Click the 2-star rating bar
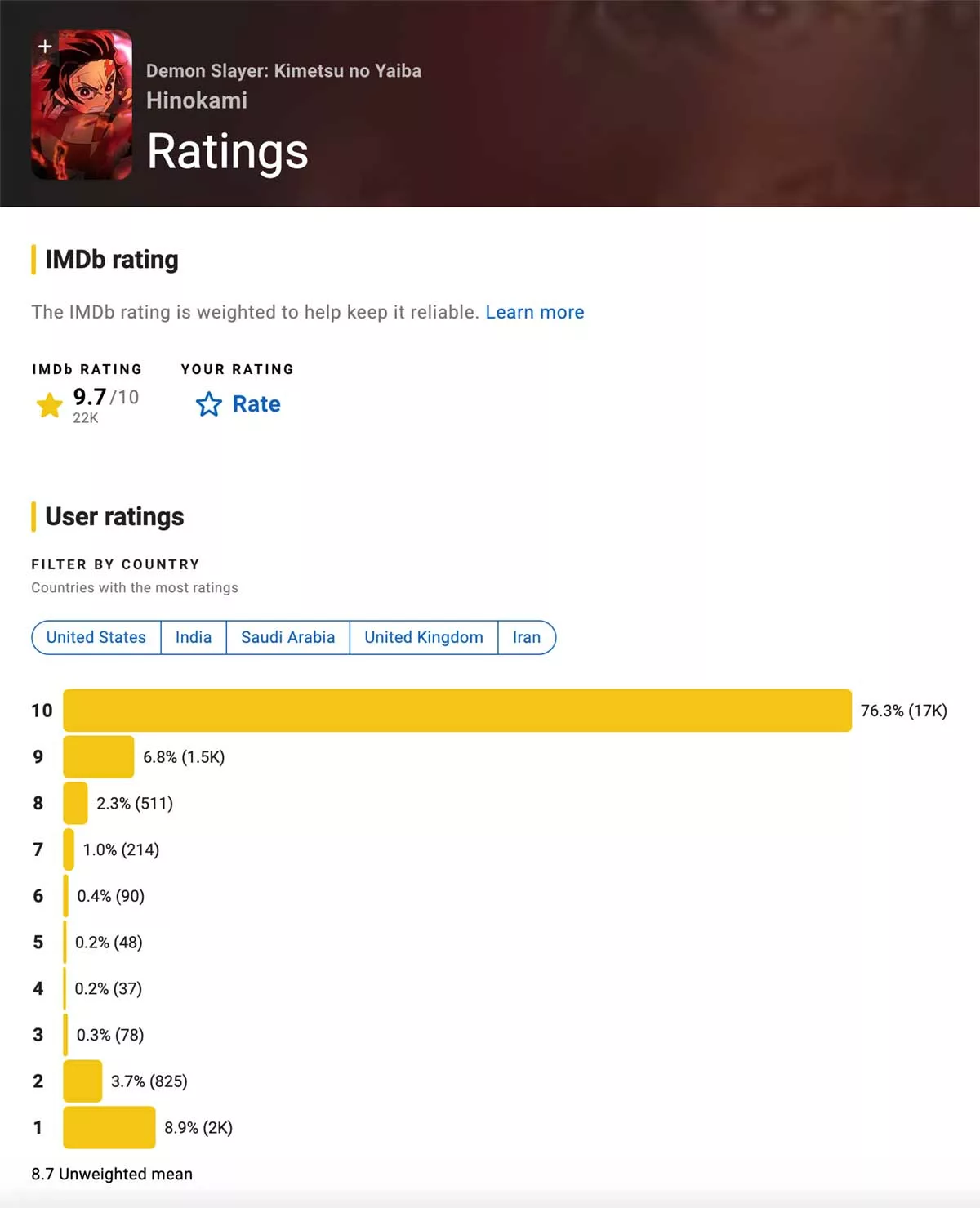The image size is (980, 1208). pos(82,1081)
